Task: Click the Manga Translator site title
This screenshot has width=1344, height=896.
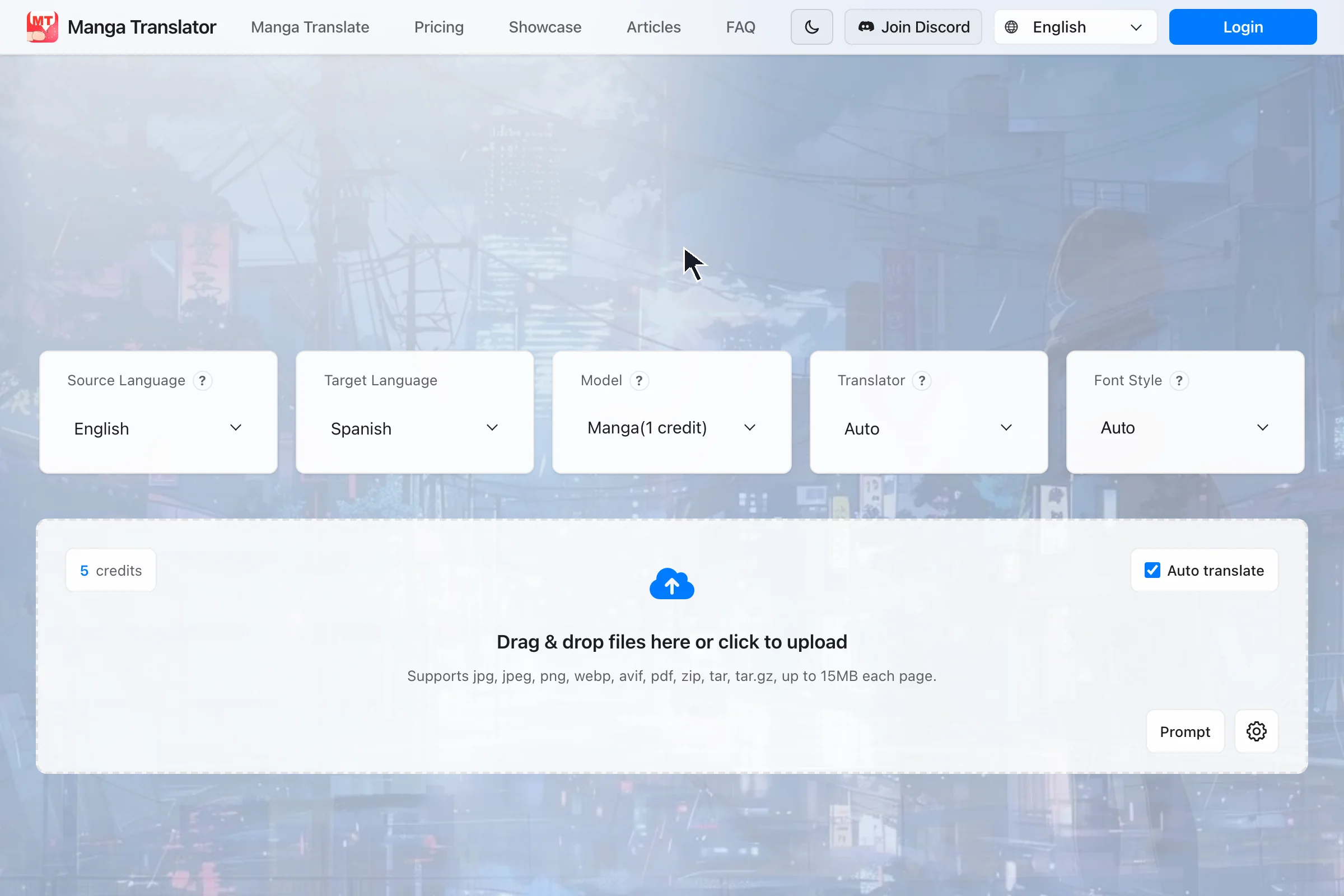Action: coord(142,27)
